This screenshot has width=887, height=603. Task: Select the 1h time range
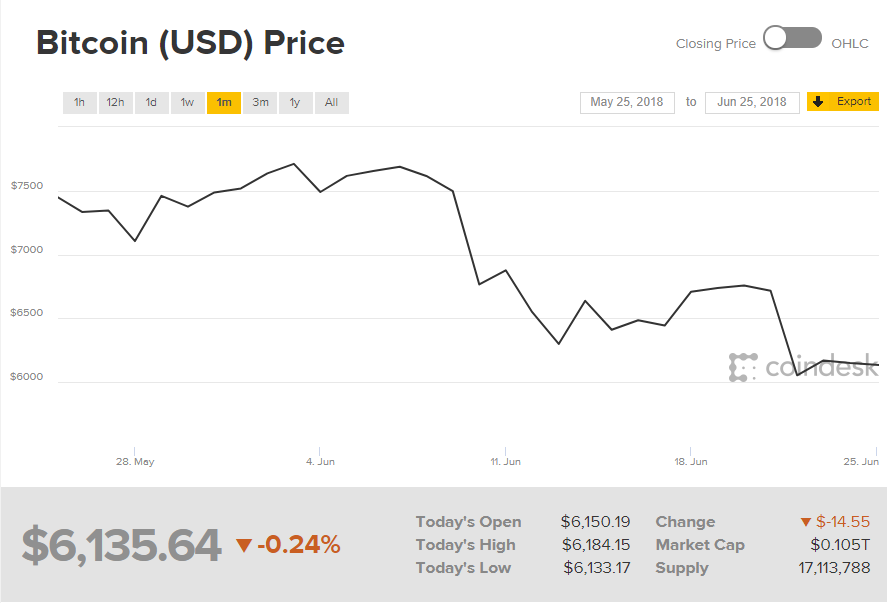[x=80, y=103]
